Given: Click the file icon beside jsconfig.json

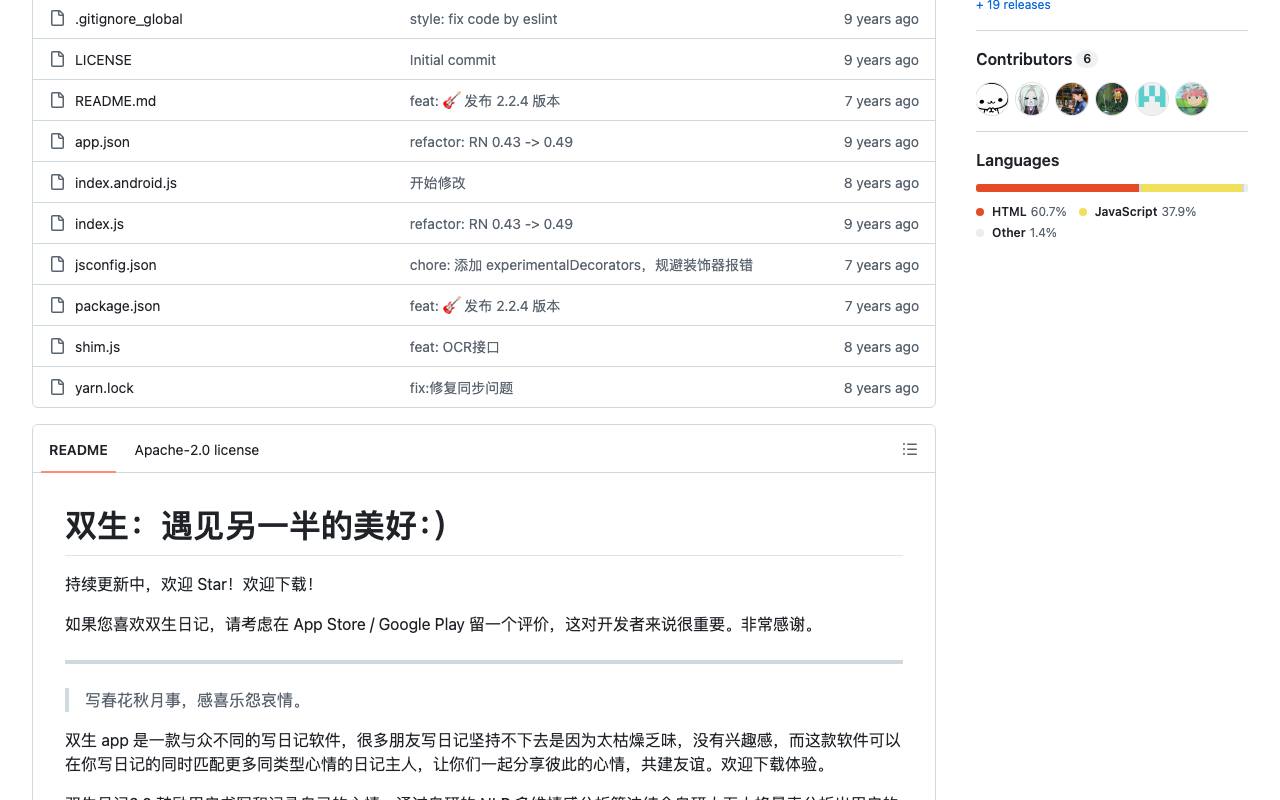Looking at the screenshot, I should (x=57, y=264).
